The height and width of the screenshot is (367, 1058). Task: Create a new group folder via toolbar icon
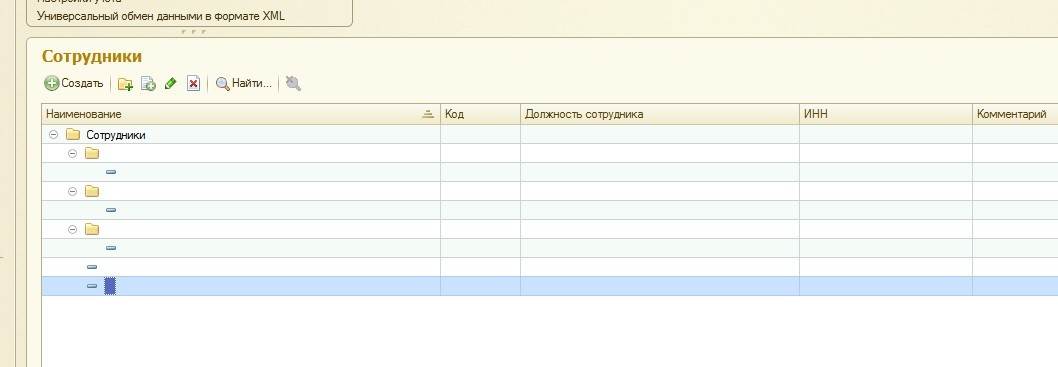[126, 84]
